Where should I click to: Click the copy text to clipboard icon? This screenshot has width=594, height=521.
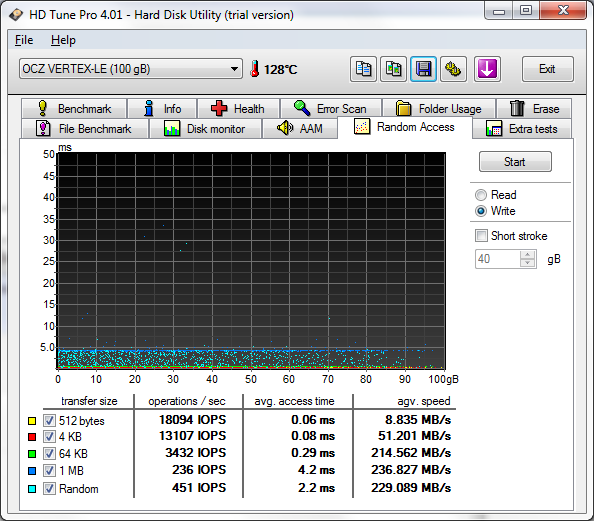363,69
